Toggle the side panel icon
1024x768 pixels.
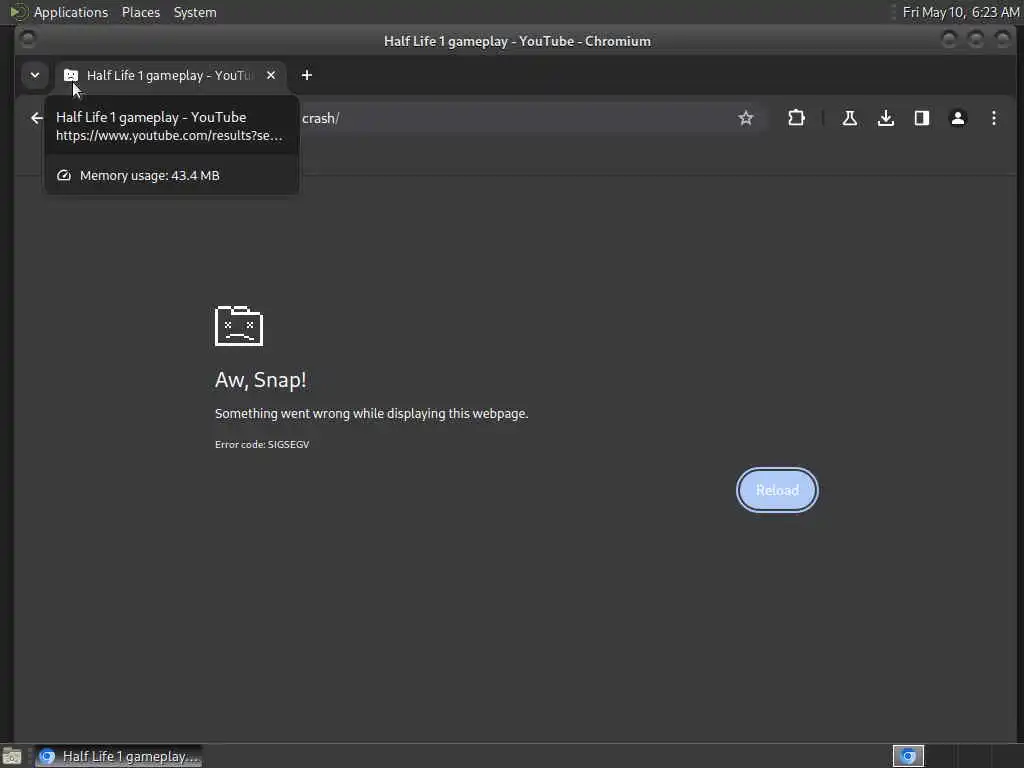[921, 118]
